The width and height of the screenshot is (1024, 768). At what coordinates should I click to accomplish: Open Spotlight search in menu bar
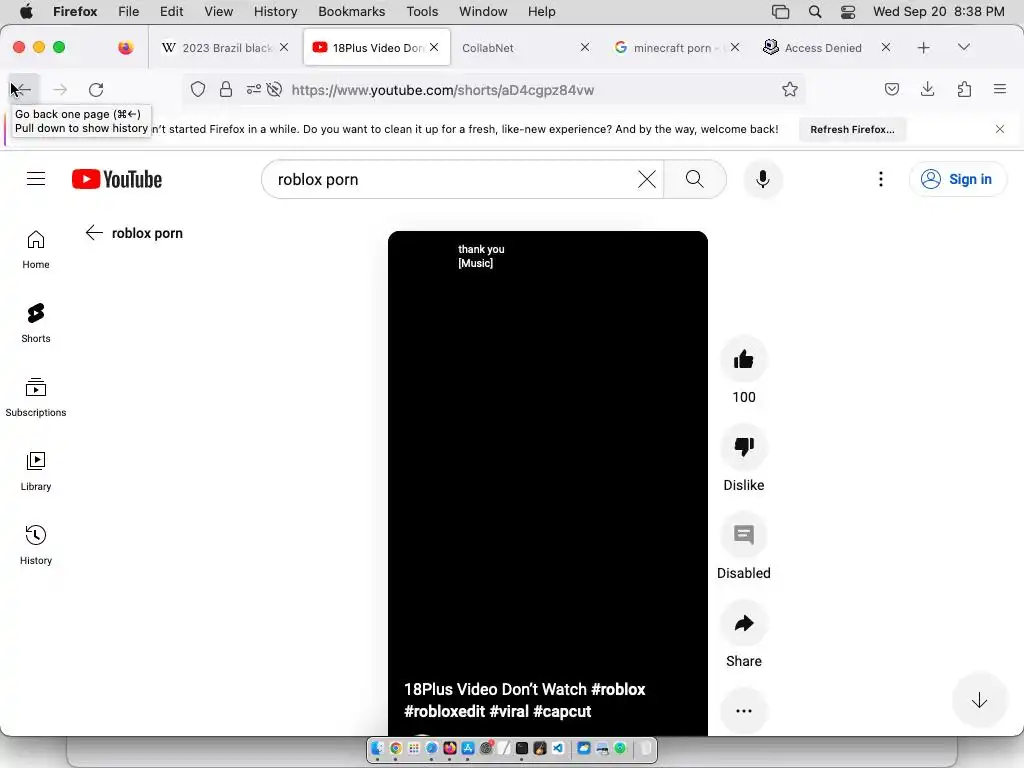(x=814, y=12)
